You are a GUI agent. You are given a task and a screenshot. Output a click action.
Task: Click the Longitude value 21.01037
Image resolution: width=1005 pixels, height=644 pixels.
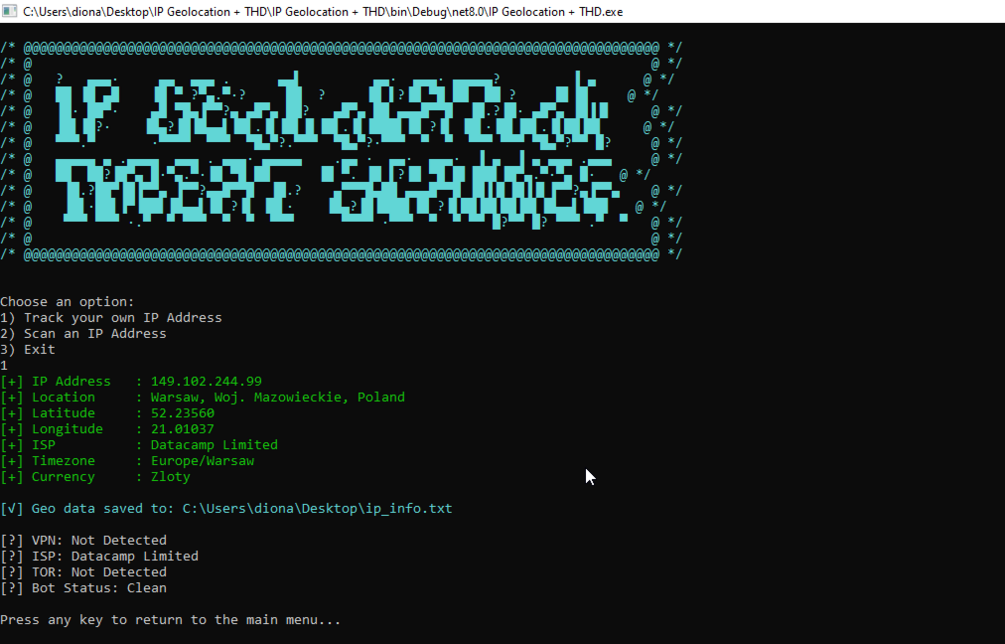pyautogui.click(x=183, y=429)
